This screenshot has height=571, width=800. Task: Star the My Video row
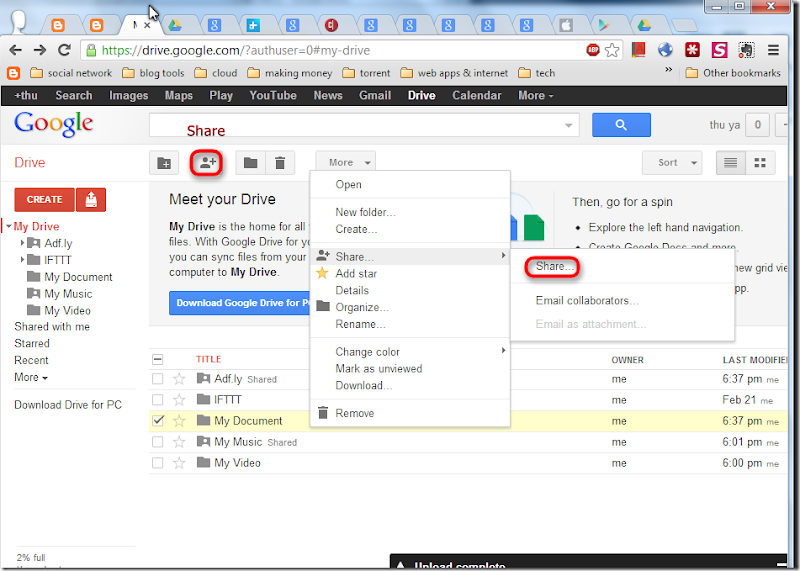tap(179, 463)
